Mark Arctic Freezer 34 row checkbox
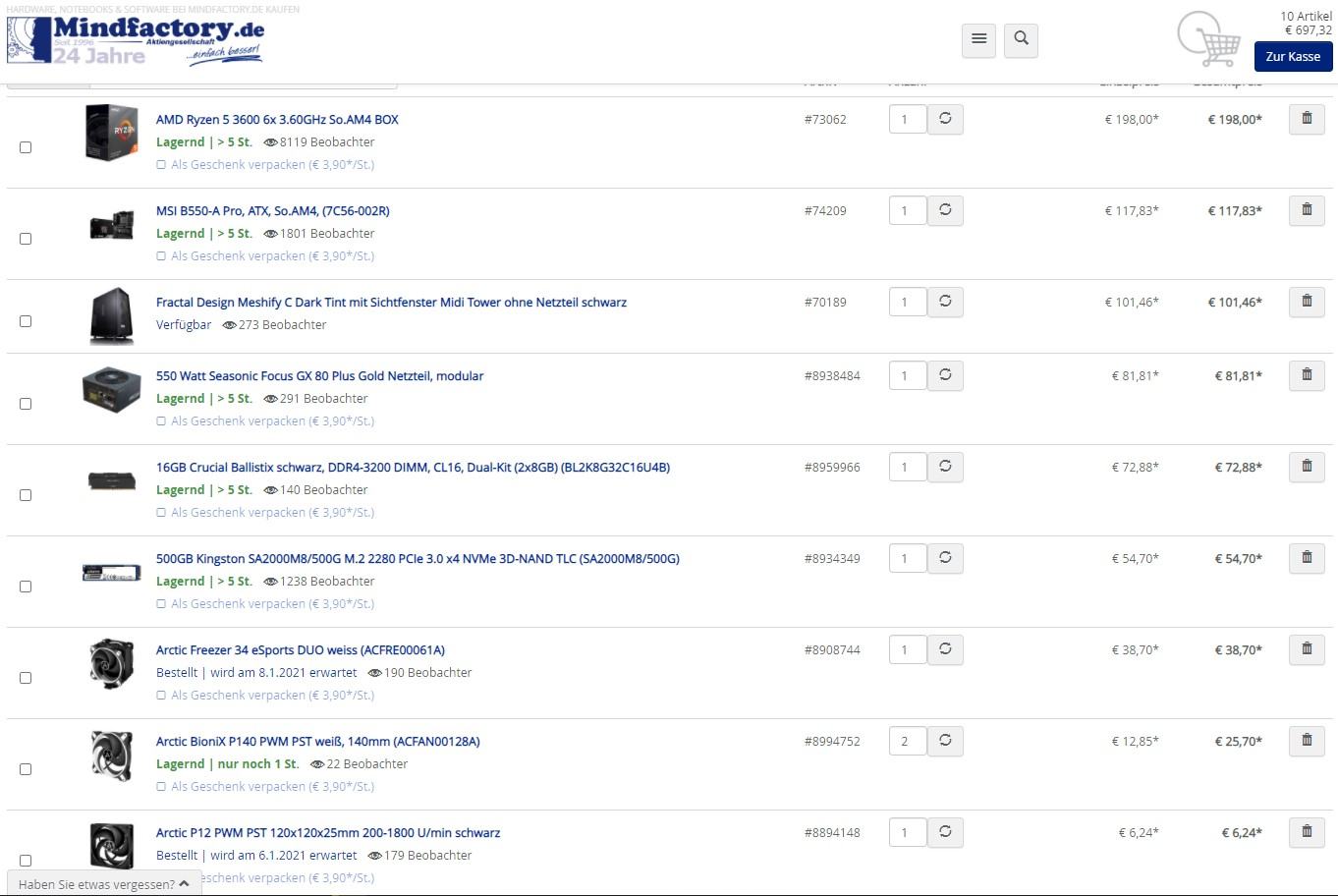1338x896 pixels. coord(26,678)
